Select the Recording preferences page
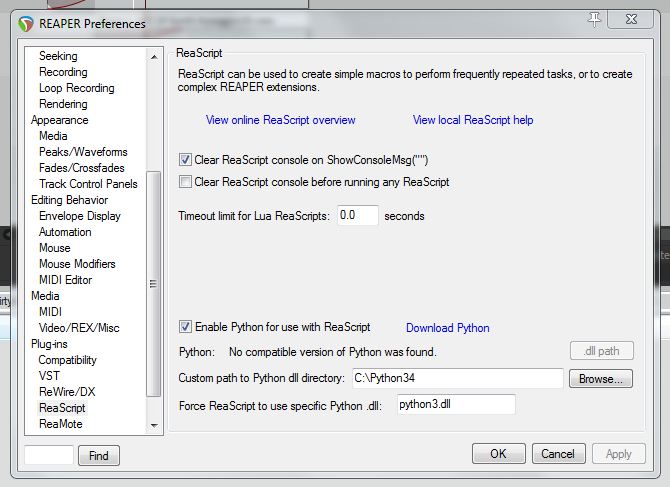Viewport: 670px width, 487px height. 63,72
